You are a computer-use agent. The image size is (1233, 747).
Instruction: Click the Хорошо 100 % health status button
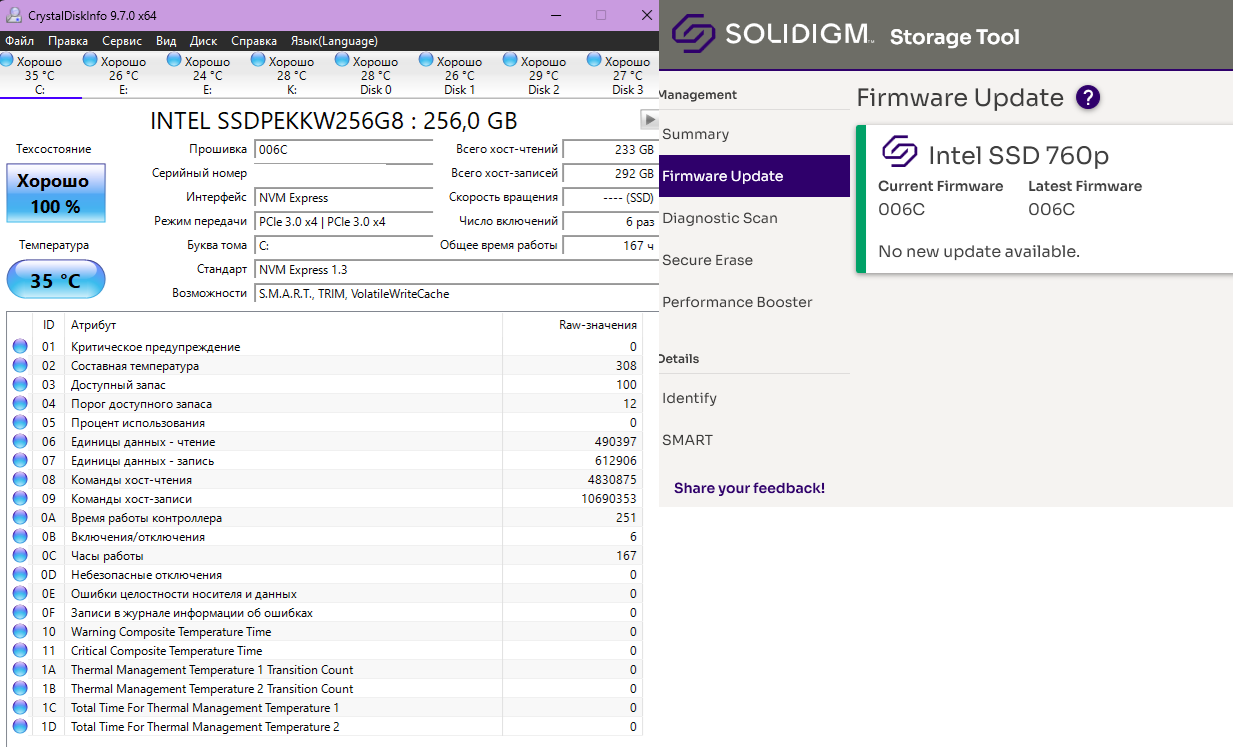pos(56,193)
